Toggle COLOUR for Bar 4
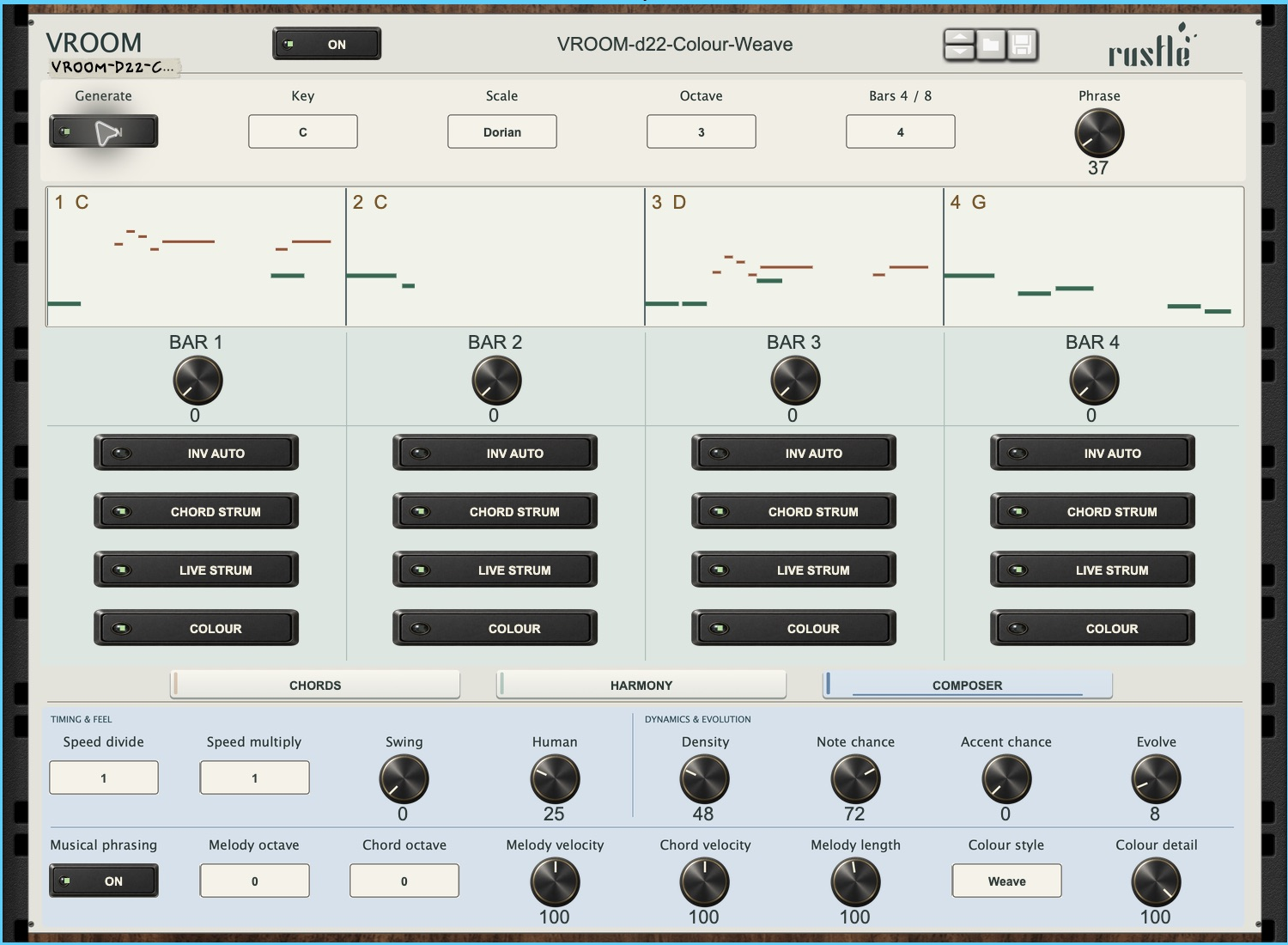1288x945 pixels. (x=1093, y=628)
